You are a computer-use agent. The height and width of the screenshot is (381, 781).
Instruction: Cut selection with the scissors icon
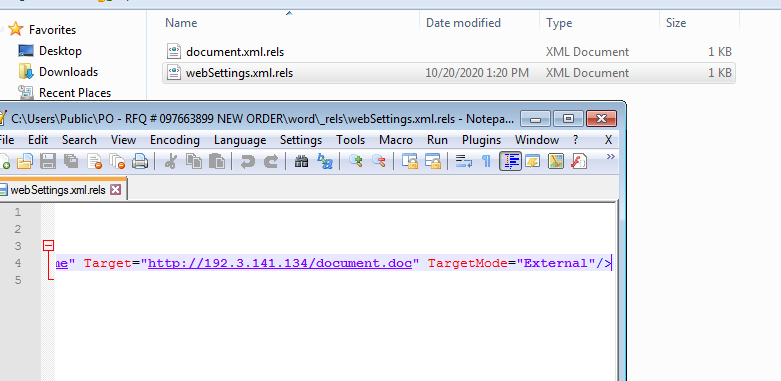171,161
